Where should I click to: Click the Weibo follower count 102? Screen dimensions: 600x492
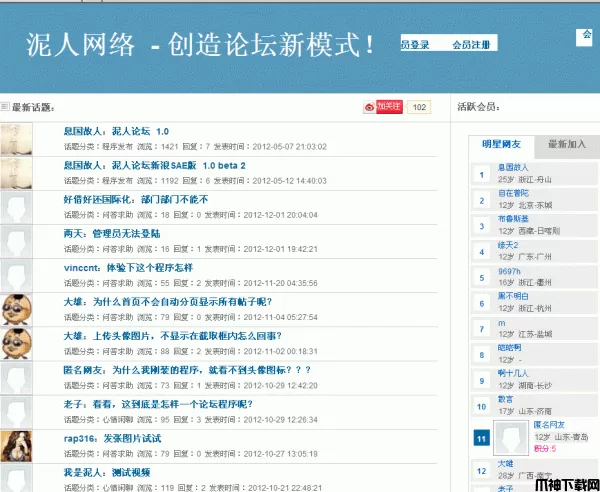(419, 107)
